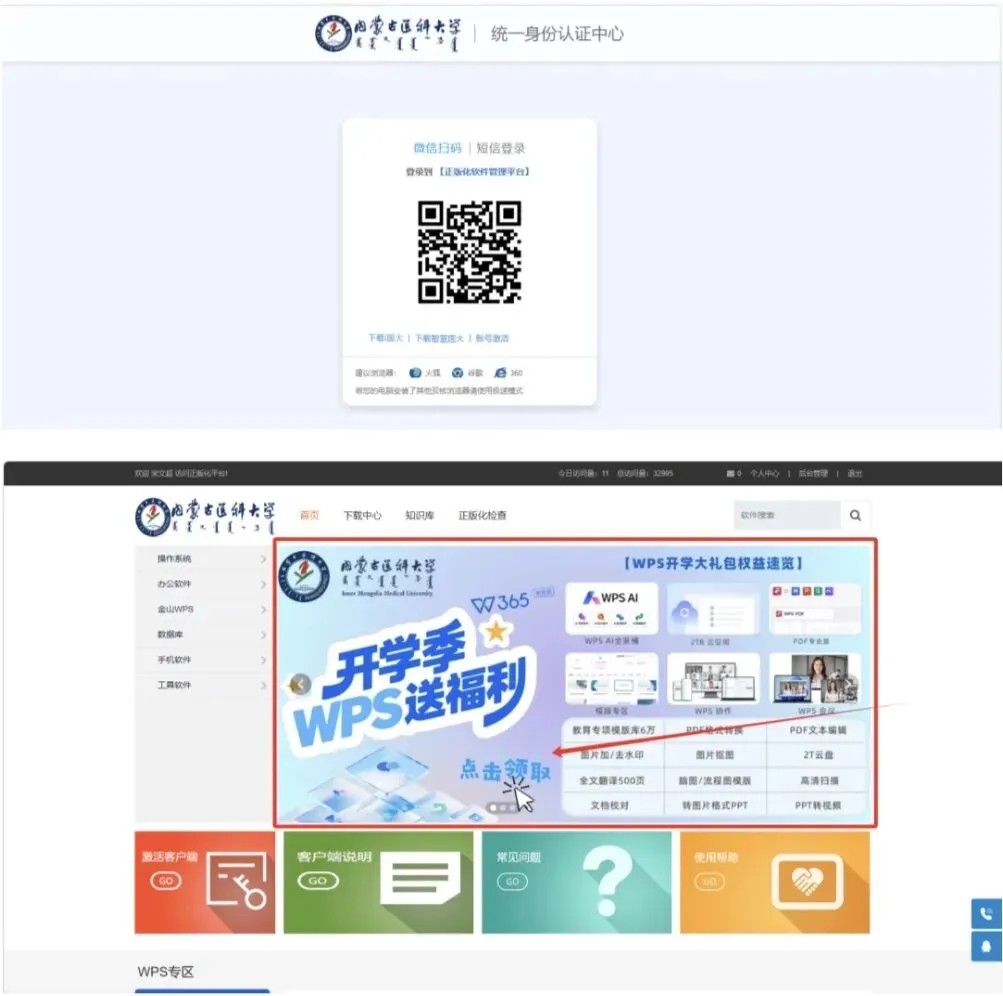This screenshot has height=996, width=1003.
Task: Click the carousel pagination dots
Action: coord(503,808)
